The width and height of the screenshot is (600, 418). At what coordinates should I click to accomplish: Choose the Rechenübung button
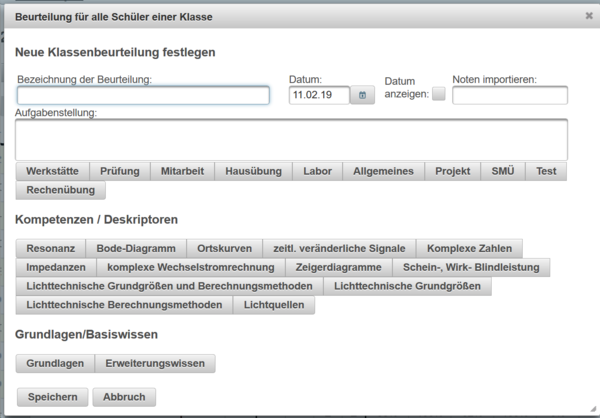click(x=60, y=190)
